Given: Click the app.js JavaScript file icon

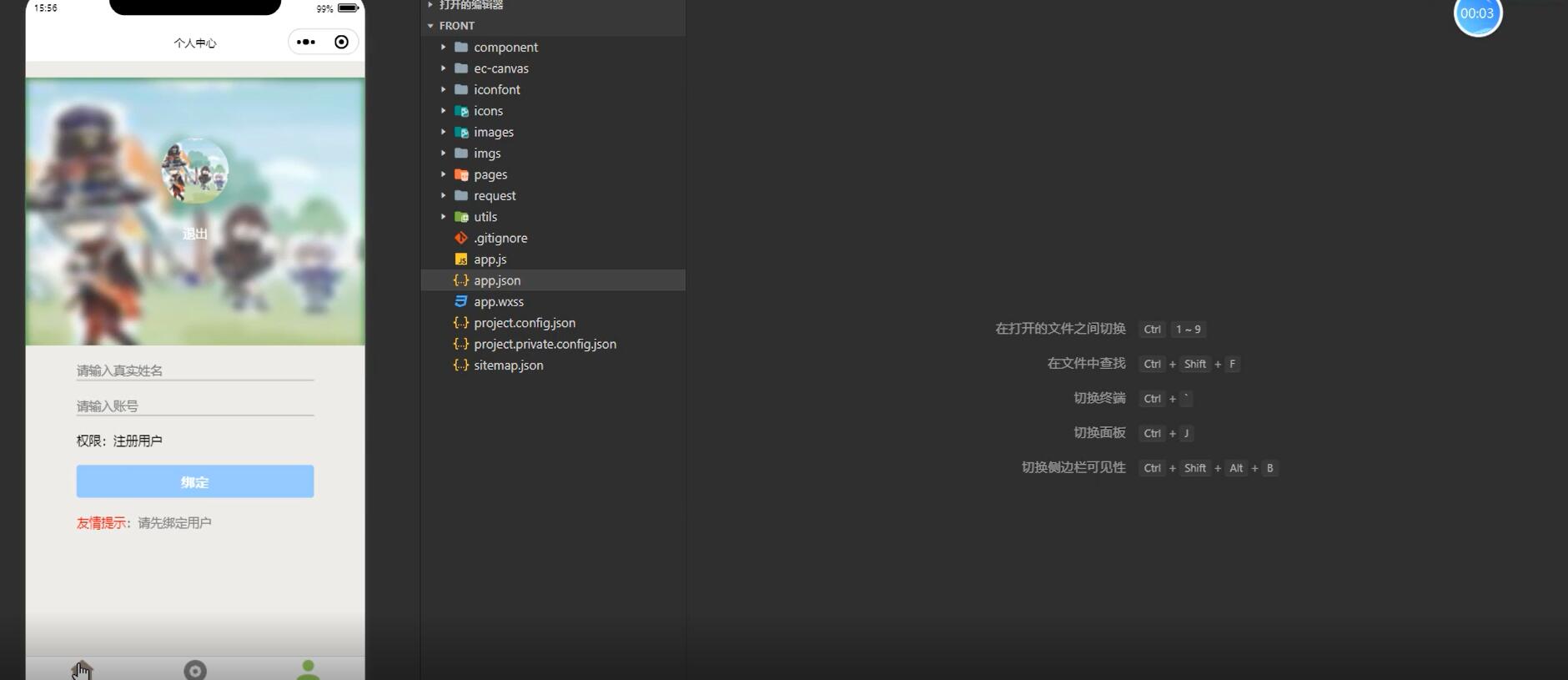Looking at the screenshot, I should pos(460,259).
